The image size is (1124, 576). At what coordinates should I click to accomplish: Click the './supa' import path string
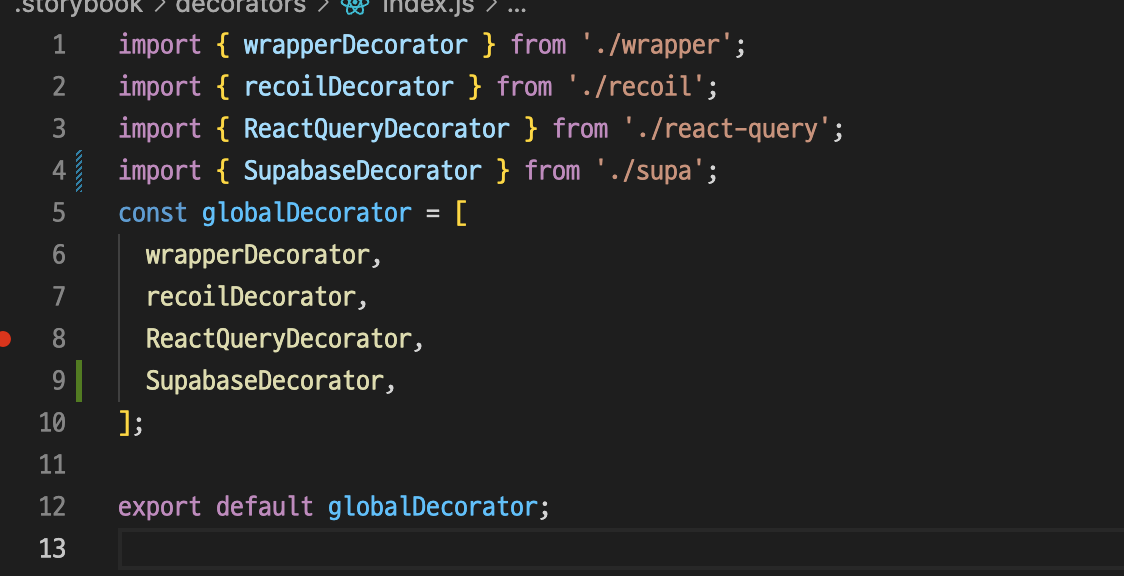tap(649, 171)
